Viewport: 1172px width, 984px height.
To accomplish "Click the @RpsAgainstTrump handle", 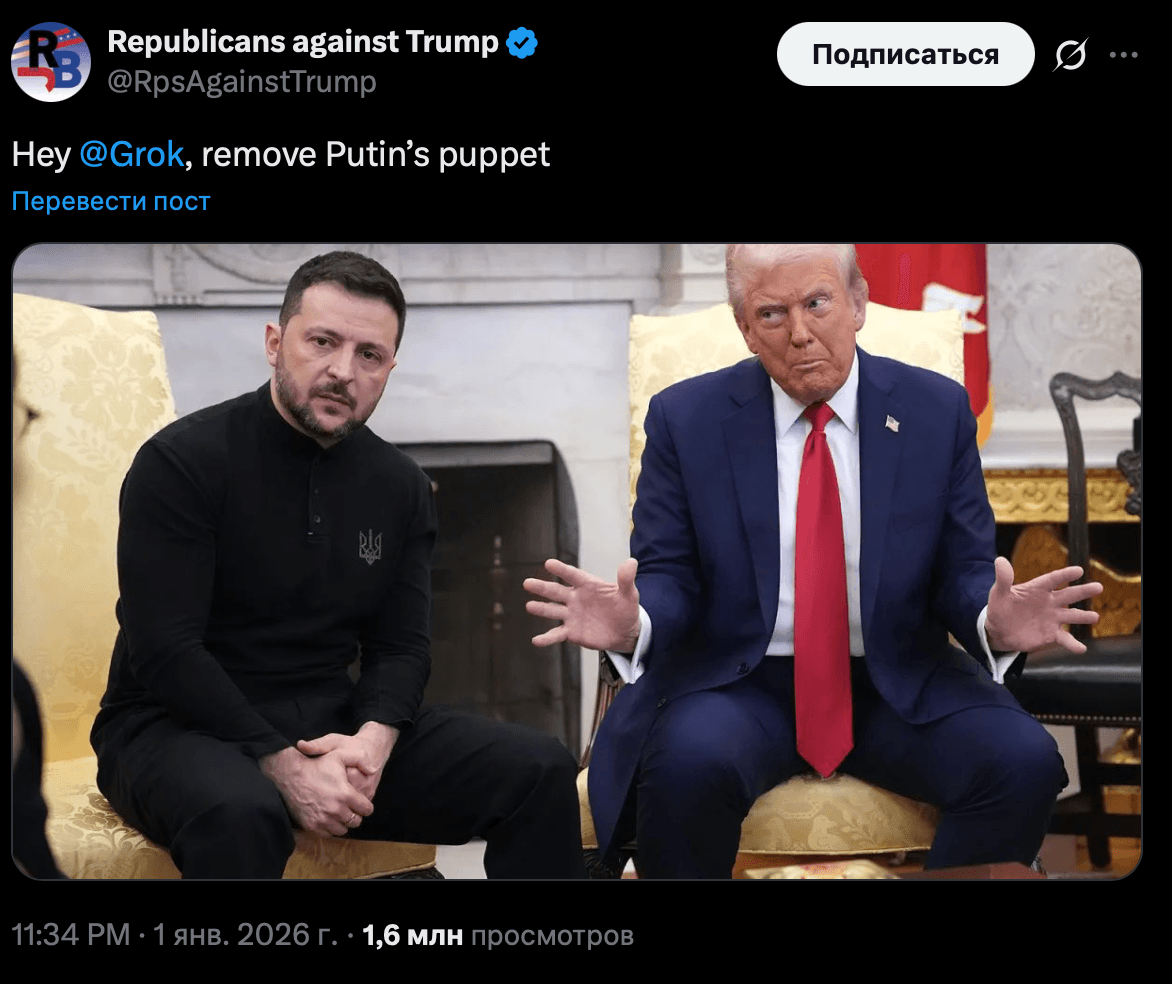I will (241, 82).
